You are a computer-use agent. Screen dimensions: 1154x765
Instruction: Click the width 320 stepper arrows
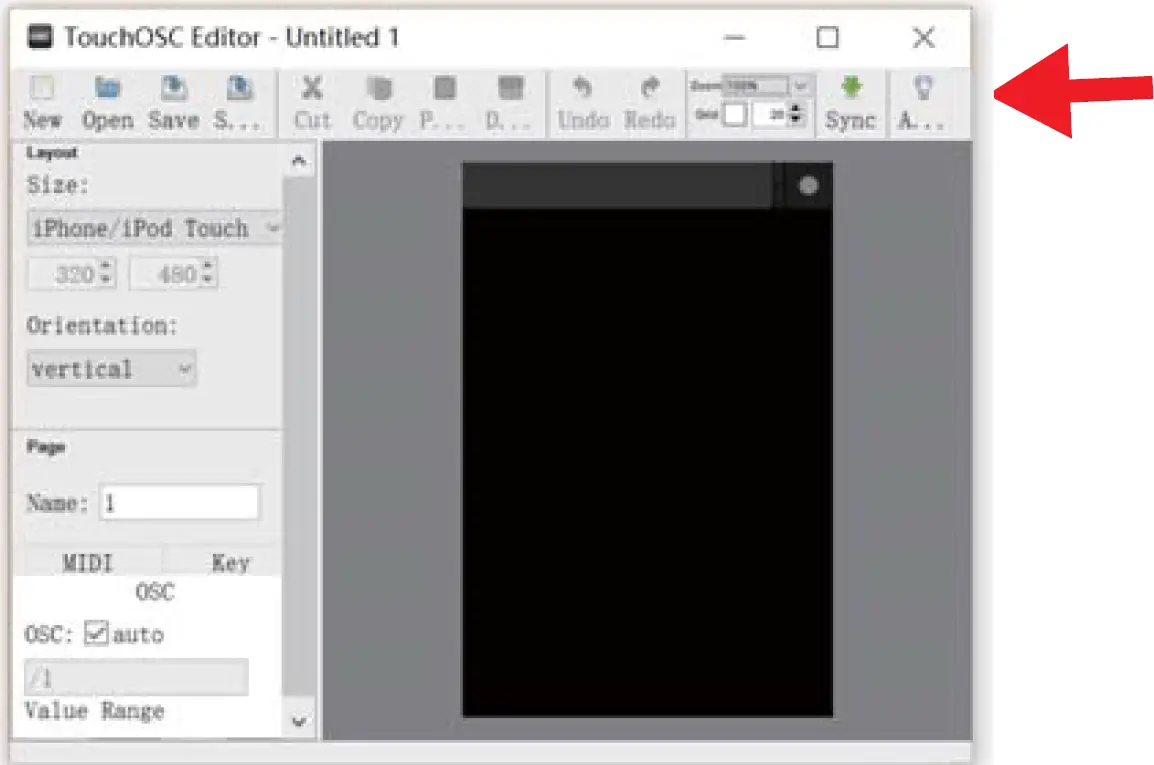tap(106, 273)
